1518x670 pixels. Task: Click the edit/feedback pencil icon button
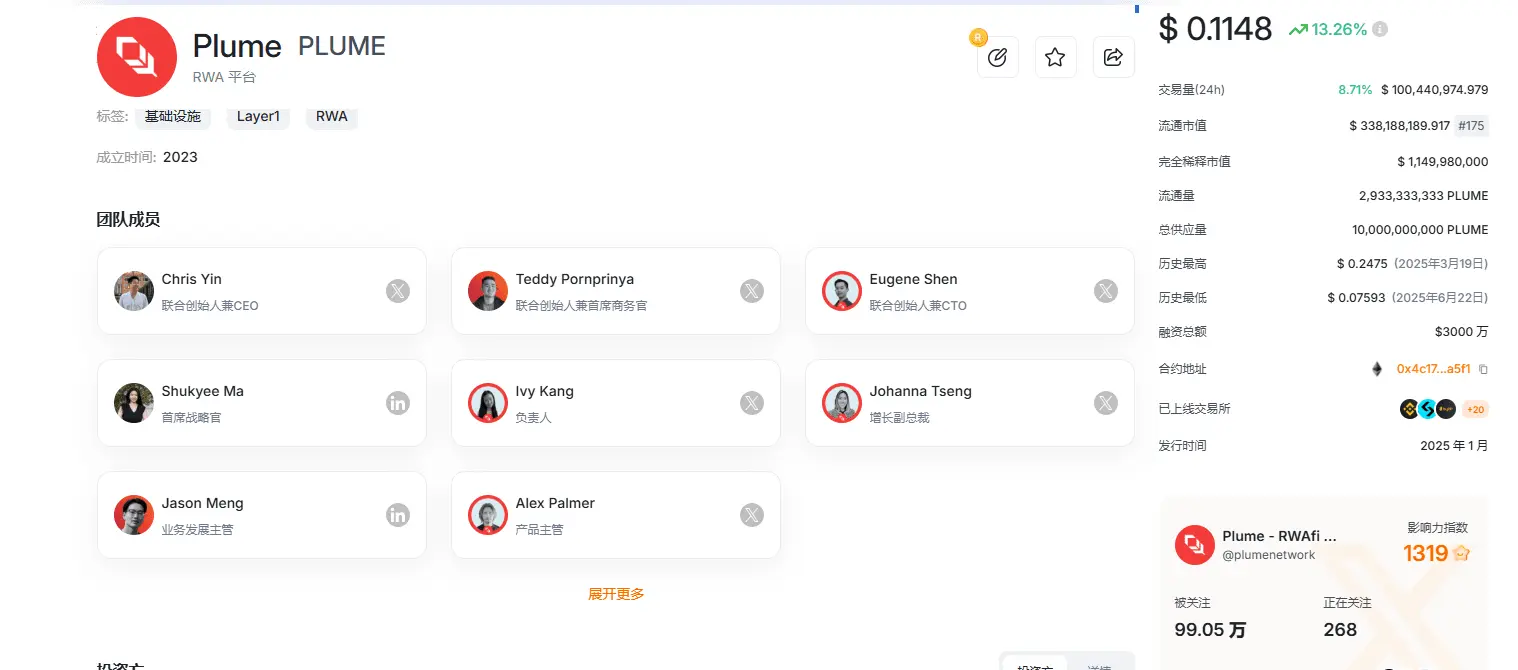click(x=997, y=57)
